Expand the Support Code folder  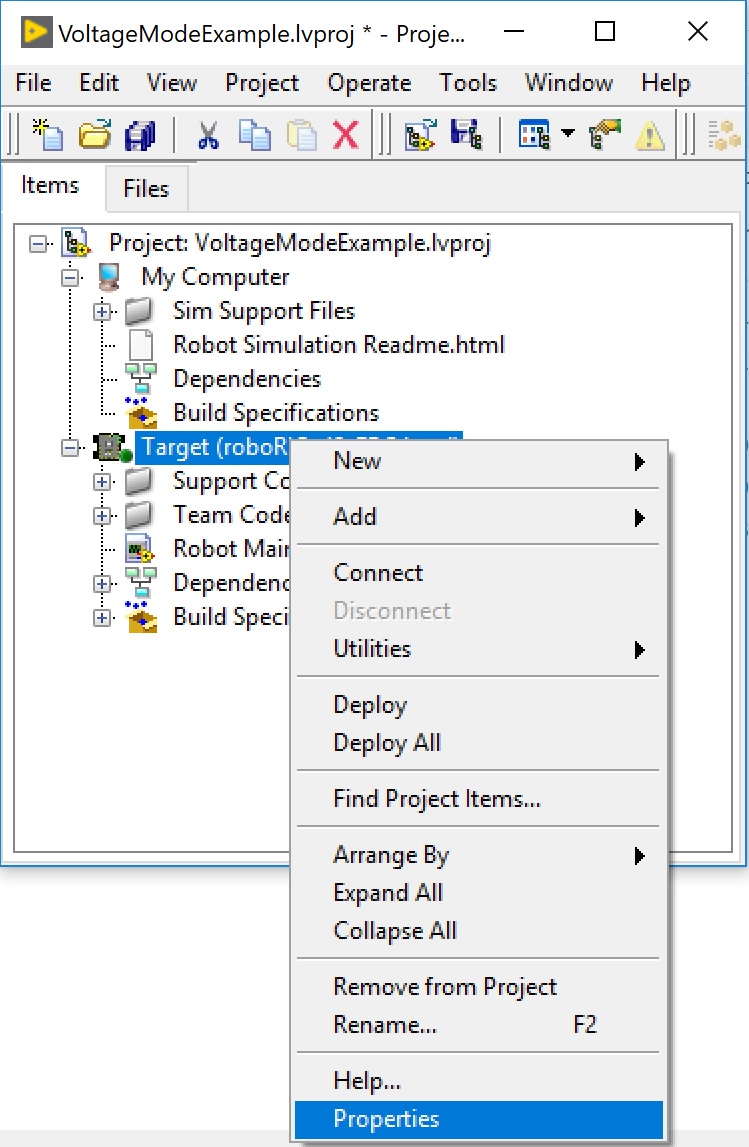pyautogui.click(x=103, y=481)
